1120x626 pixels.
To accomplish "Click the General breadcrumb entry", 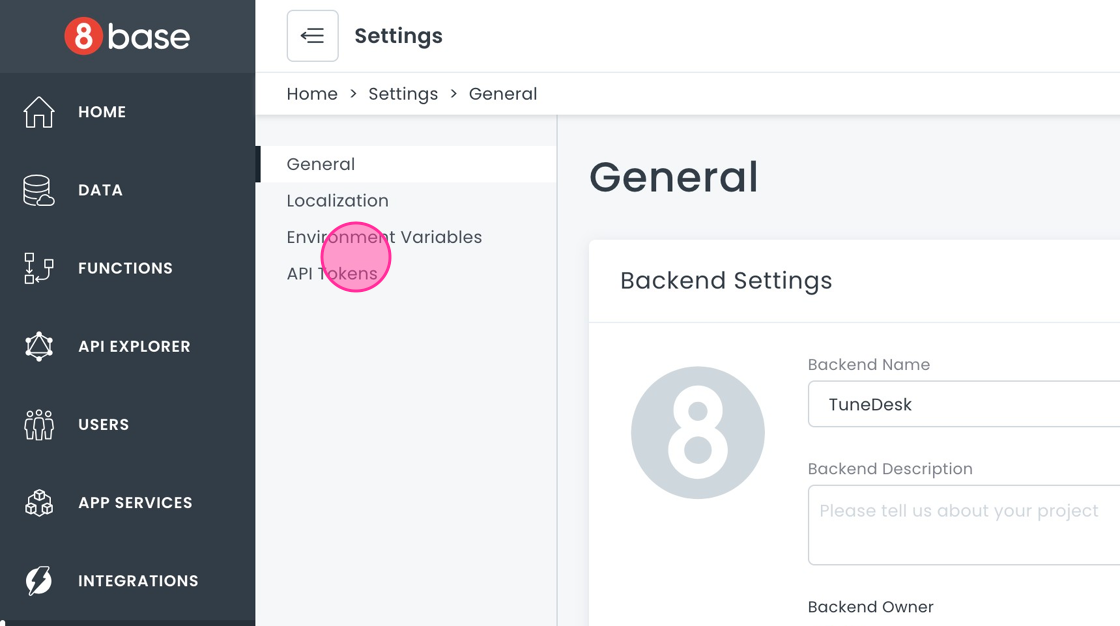I will (x=503, y=93).
